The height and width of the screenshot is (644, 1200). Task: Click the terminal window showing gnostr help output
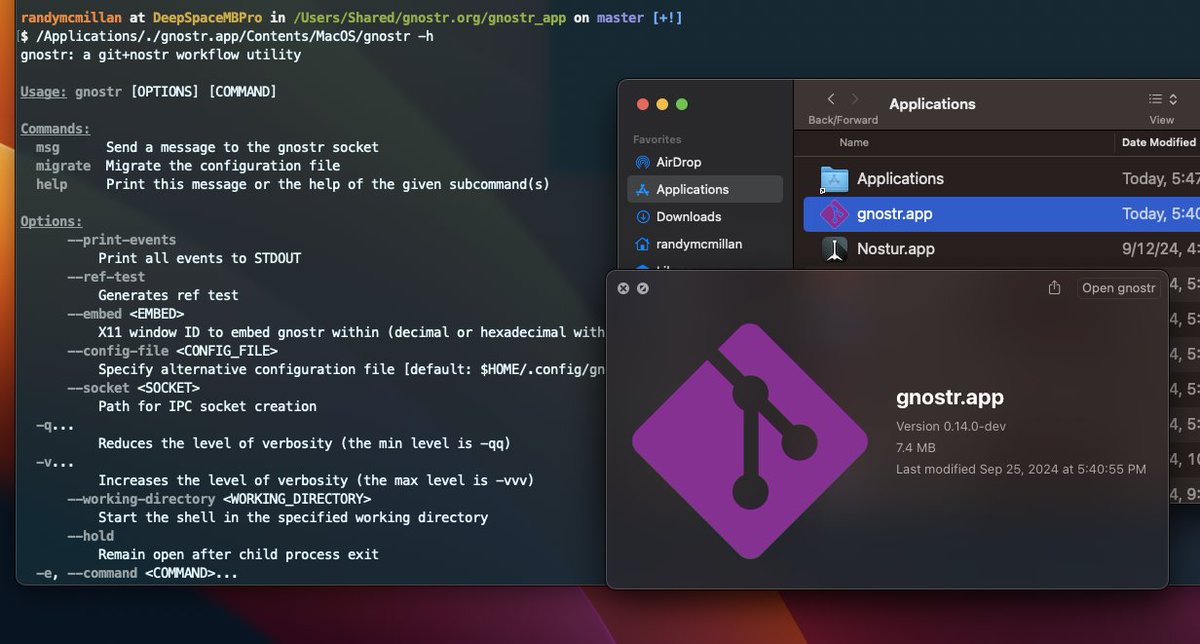300,400
